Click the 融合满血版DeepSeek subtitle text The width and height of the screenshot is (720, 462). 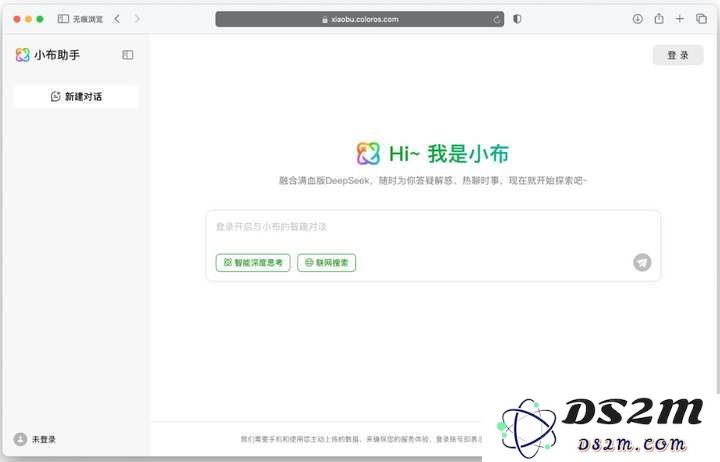[x=433, y=180]
